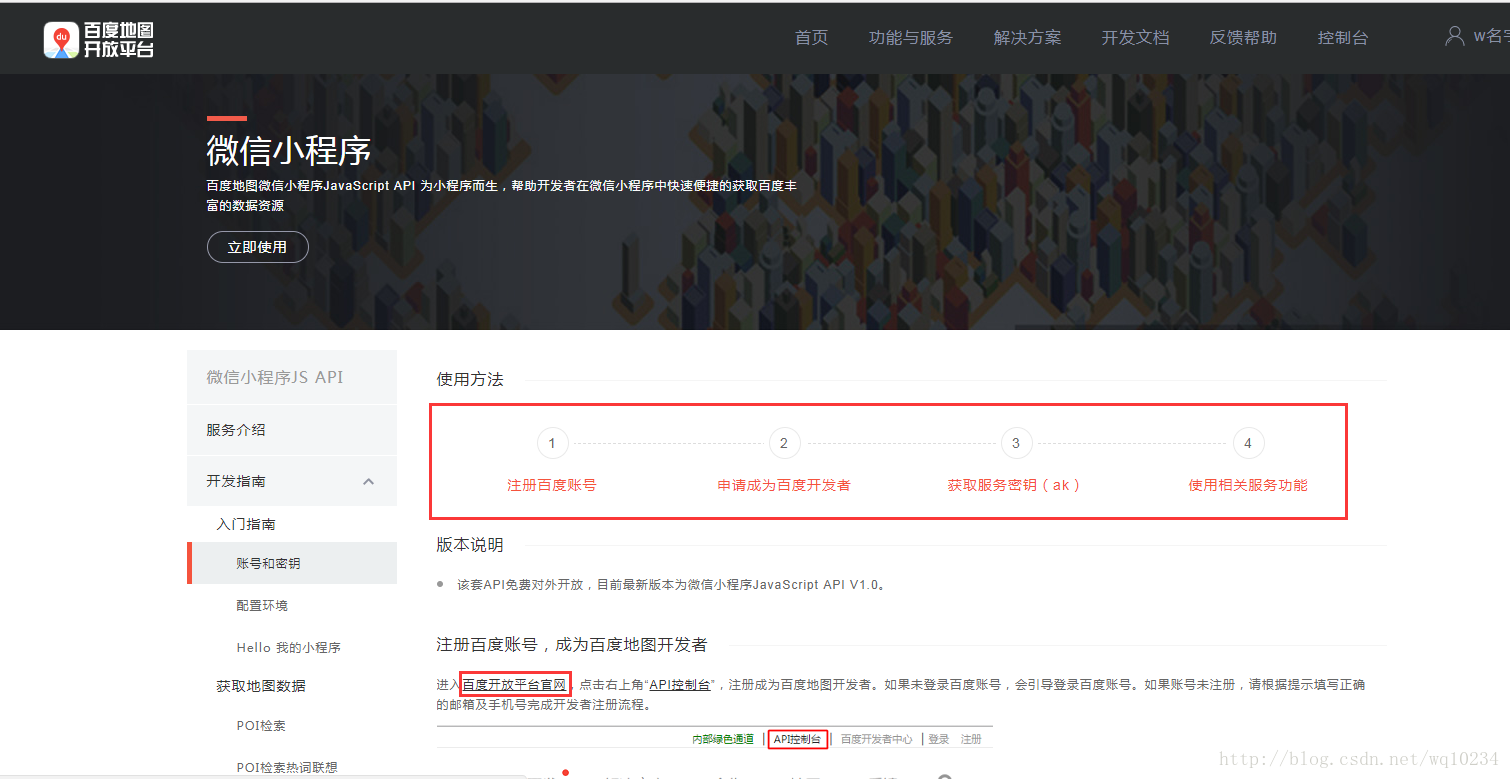Image resolution: width=1510 pixels, height=779 pixels.
Task: Select 开发指南 sidebar section
Action: tap(292, 481)
